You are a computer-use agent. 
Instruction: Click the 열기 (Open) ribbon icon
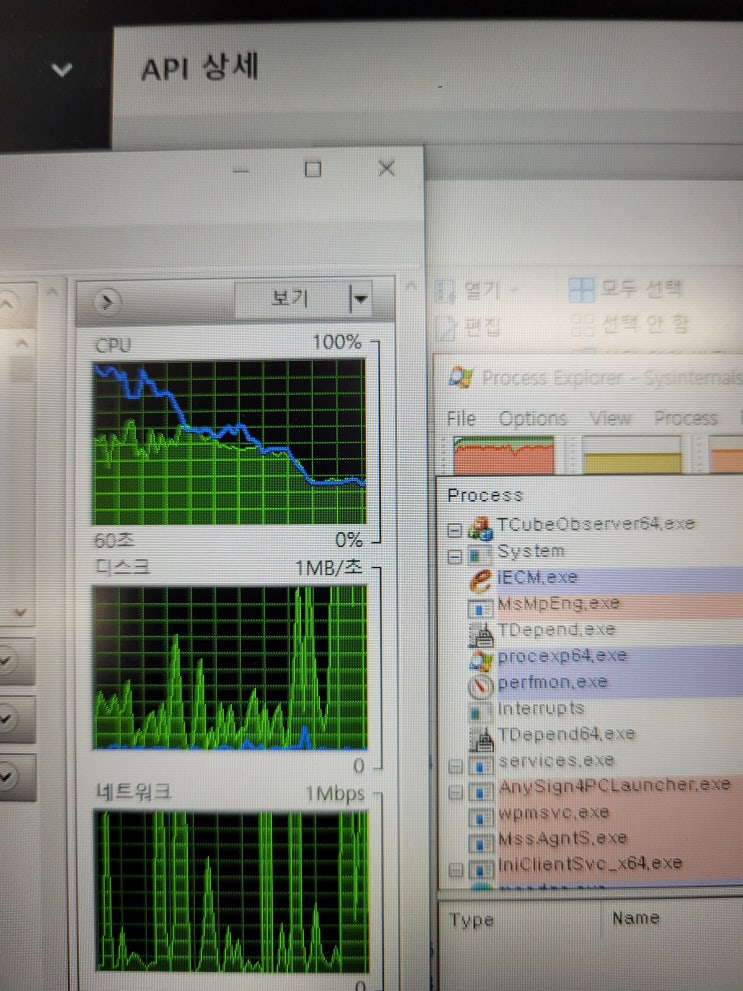click(445, 292)
